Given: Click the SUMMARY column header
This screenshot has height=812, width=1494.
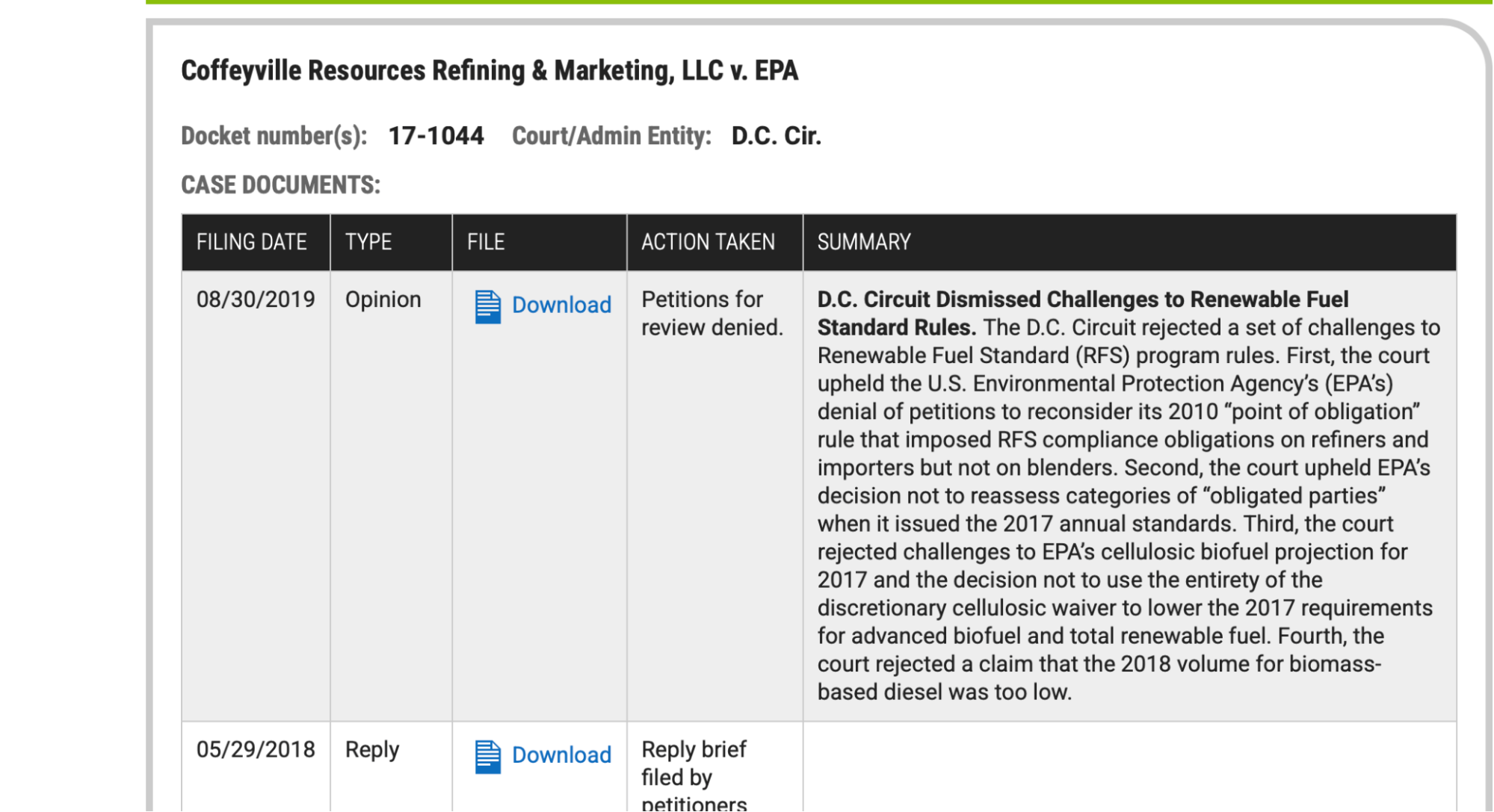Looking at the screenshot, I should (x=863, y=242).
